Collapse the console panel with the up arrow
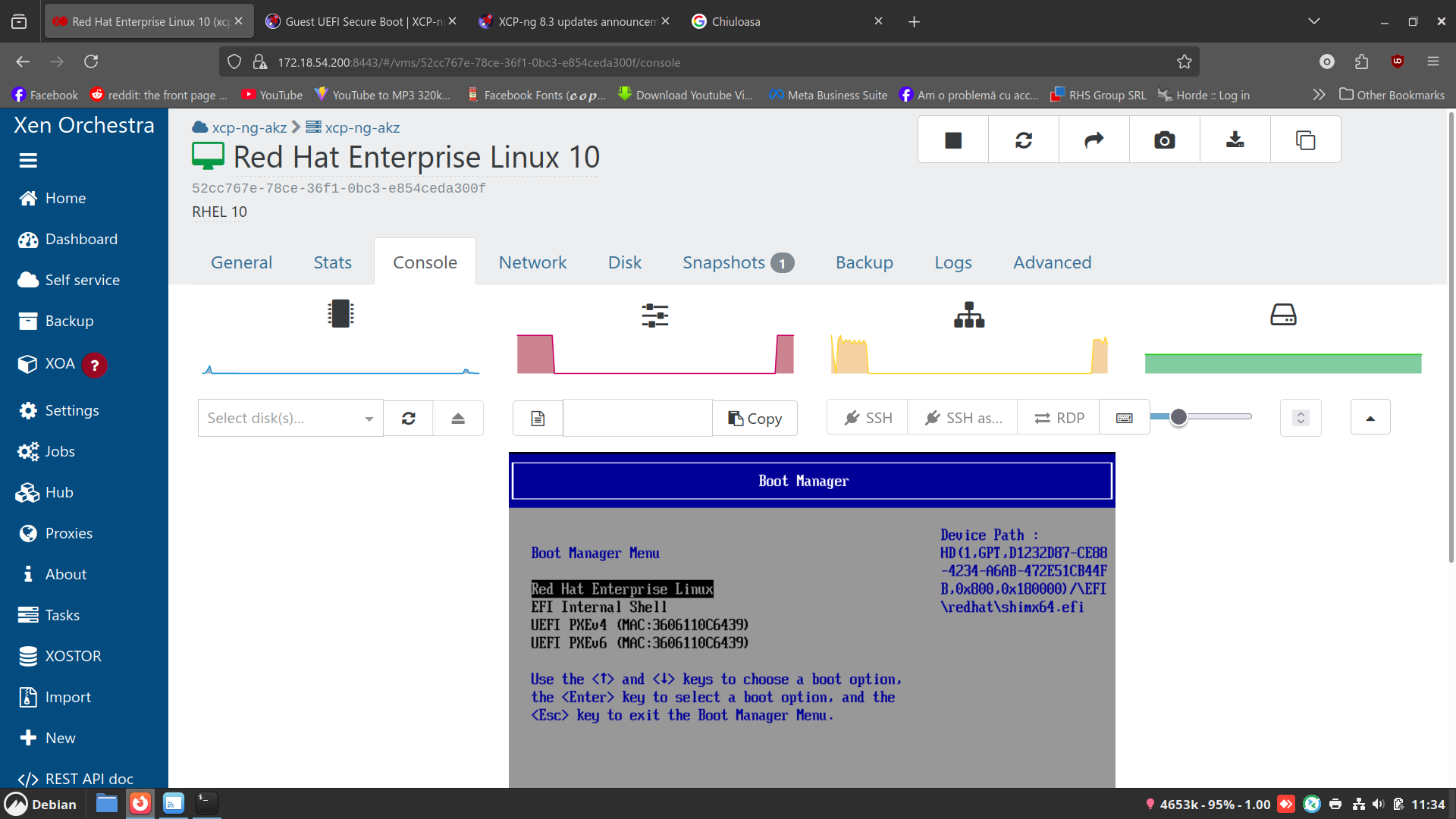 click(x=1370, y=416)
